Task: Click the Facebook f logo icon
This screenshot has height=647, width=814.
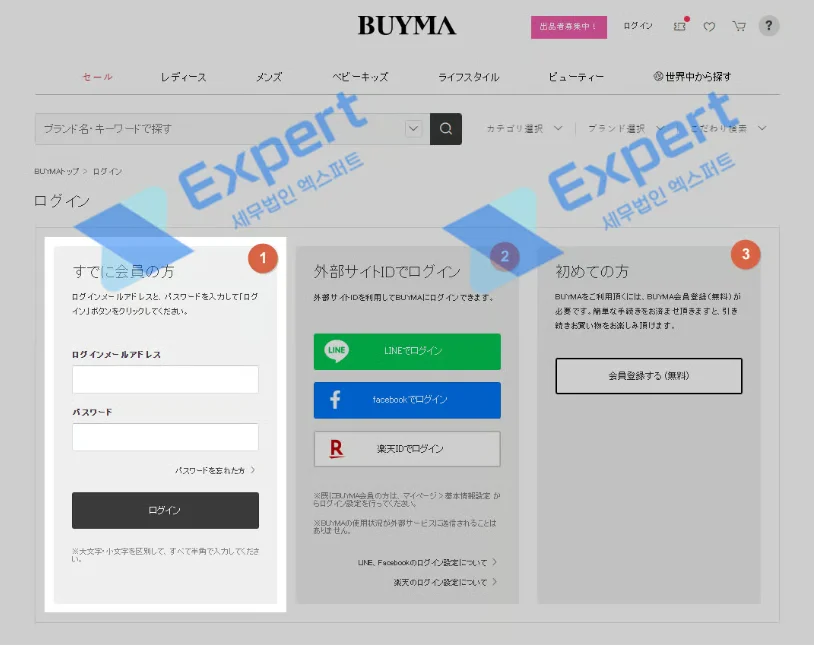Action: 335,399
